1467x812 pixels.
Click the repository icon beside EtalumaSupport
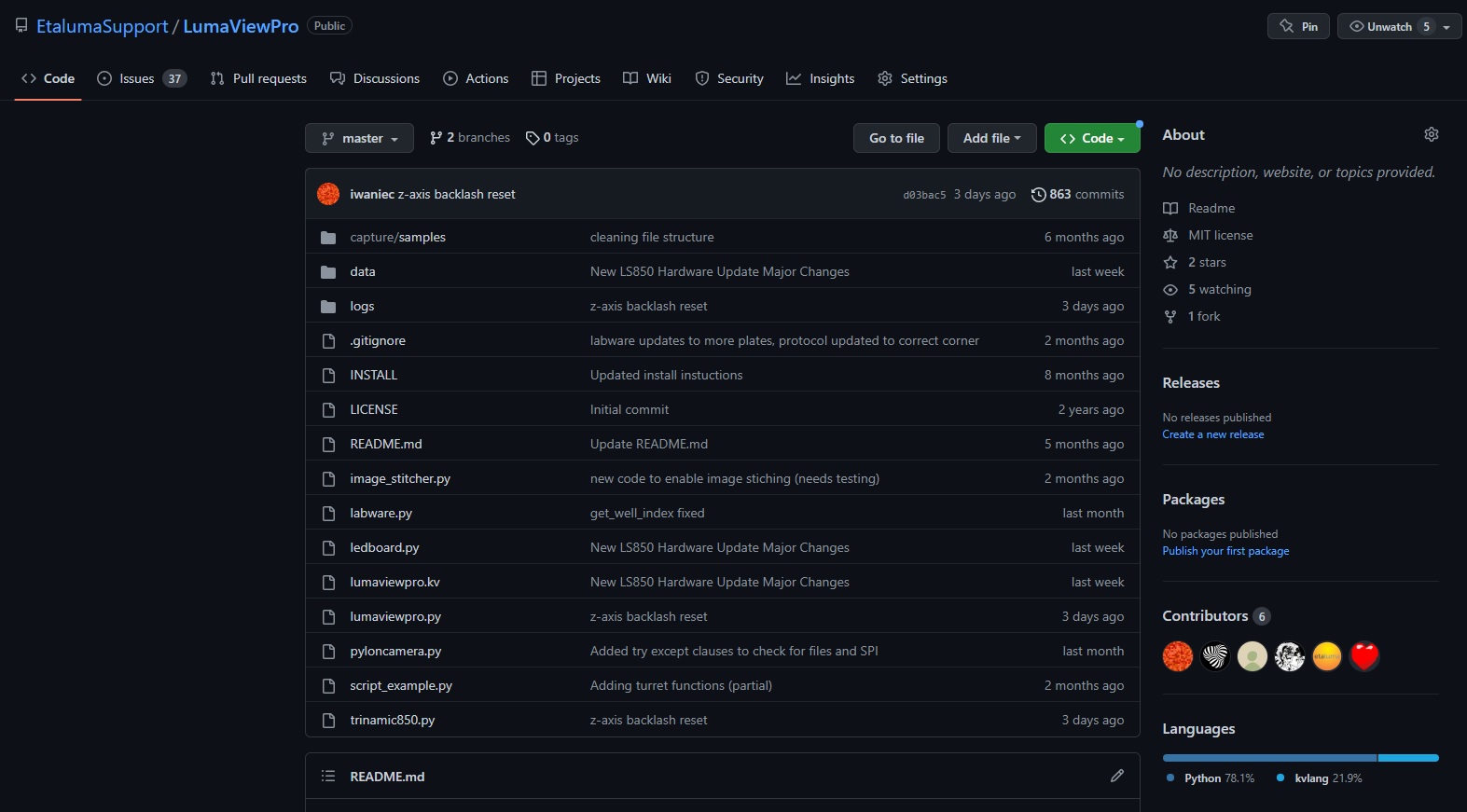21,26
